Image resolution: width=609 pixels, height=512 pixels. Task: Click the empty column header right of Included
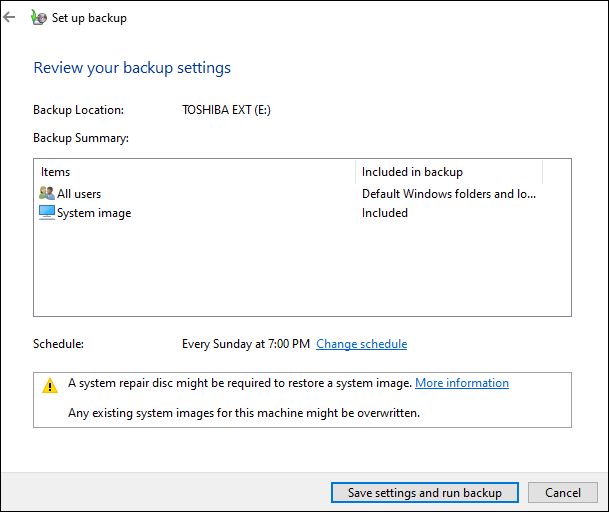point(556,172)
